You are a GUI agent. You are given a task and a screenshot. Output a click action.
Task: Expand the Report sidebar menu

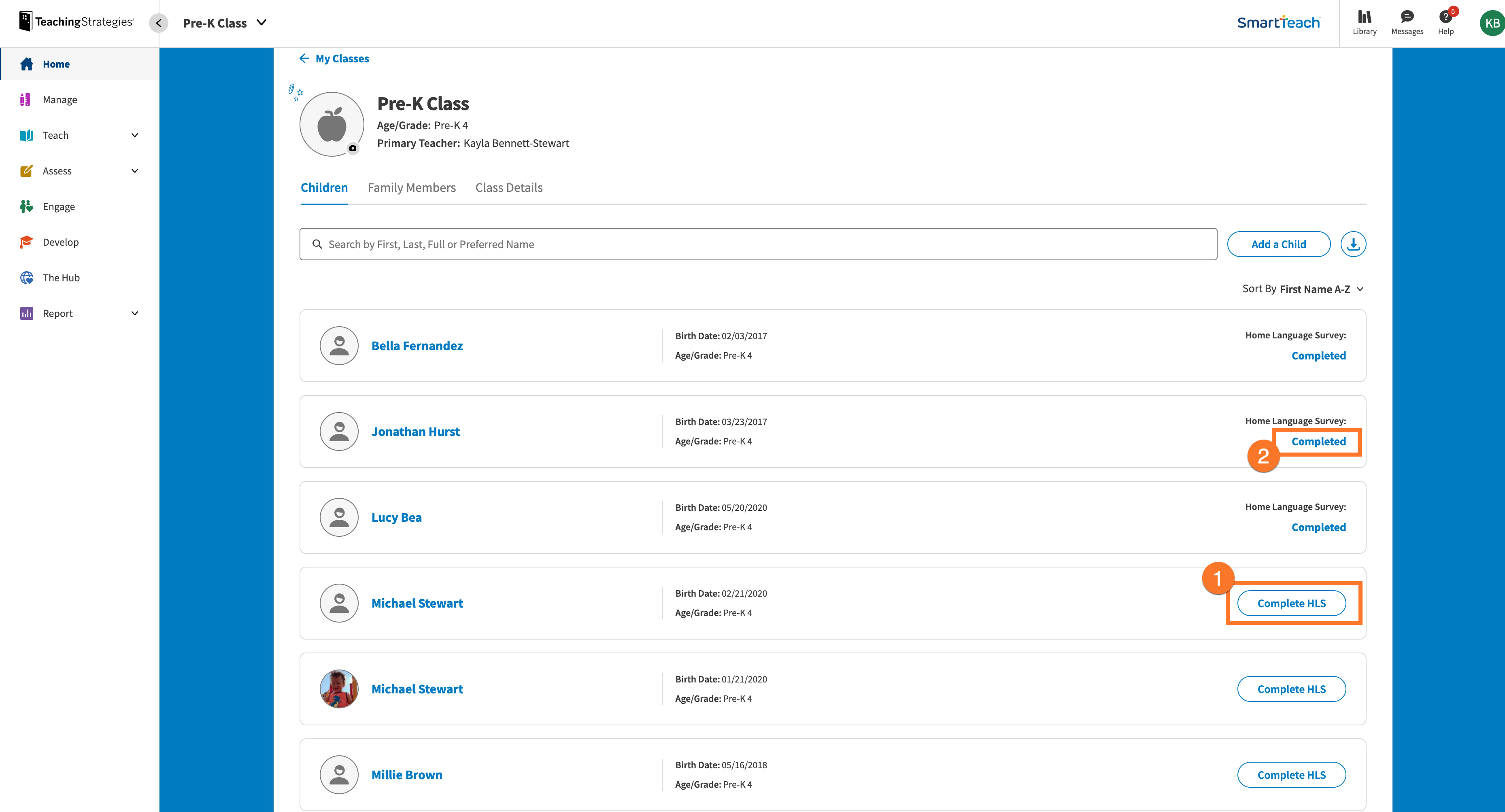click(x=135, y=314)
